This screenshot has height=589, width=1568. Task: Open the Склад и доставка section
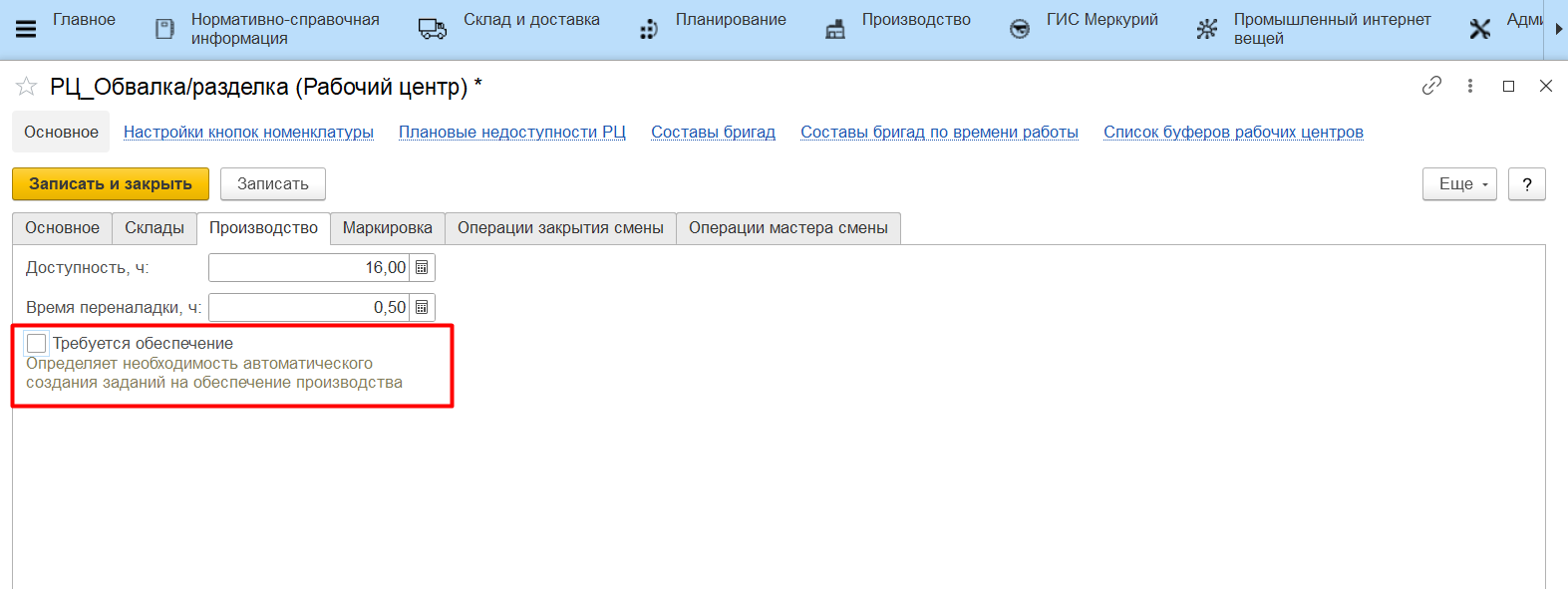click(530, 20)
